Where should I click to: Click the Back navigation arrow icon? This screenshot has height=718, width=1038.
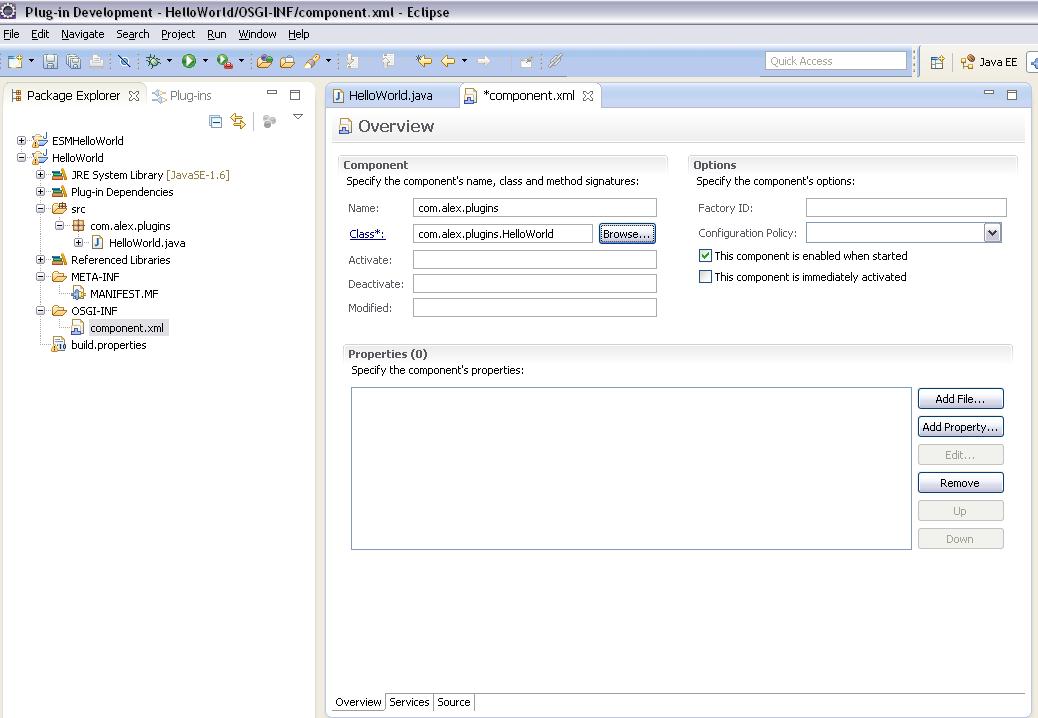pyautogui.click(x=448, y=62)
